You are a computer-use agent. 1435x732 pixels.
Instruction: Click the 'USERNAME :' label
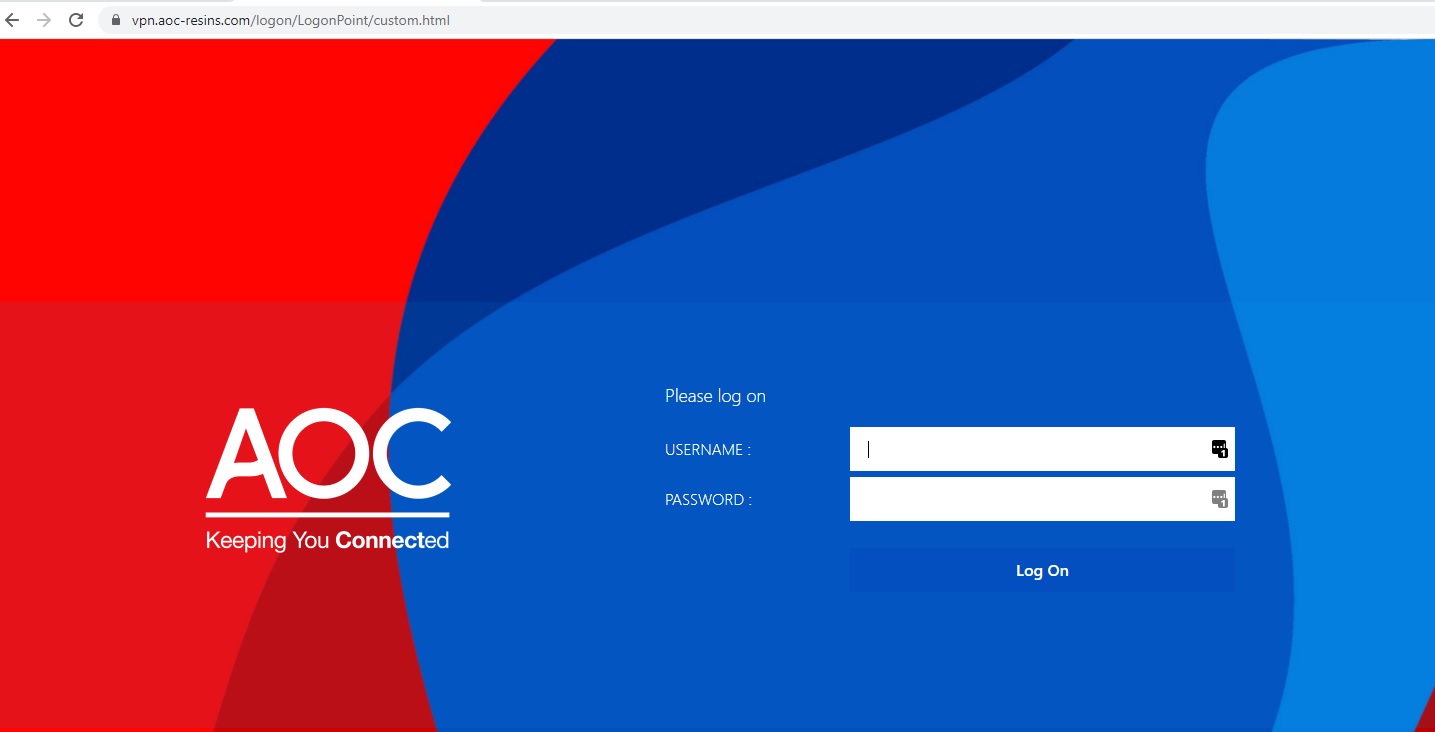click(x=708, y=450)
